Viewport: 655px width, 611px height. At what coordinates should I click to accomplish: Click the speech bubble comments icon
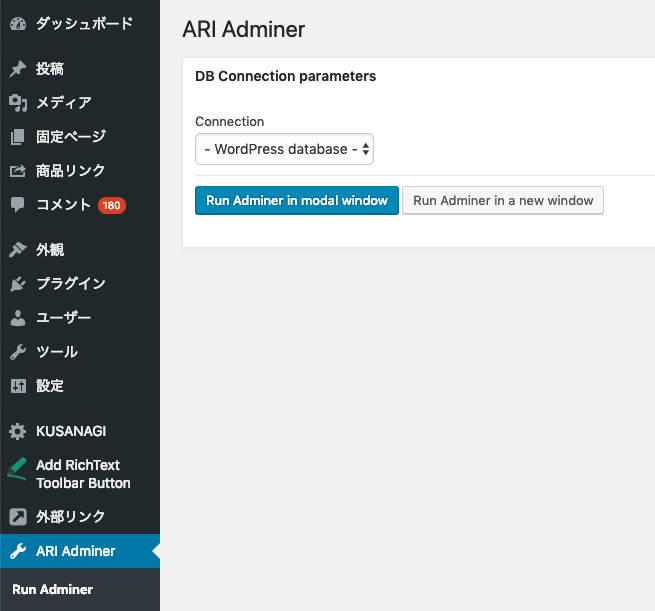pyautogui.click(x=18, y=205)
